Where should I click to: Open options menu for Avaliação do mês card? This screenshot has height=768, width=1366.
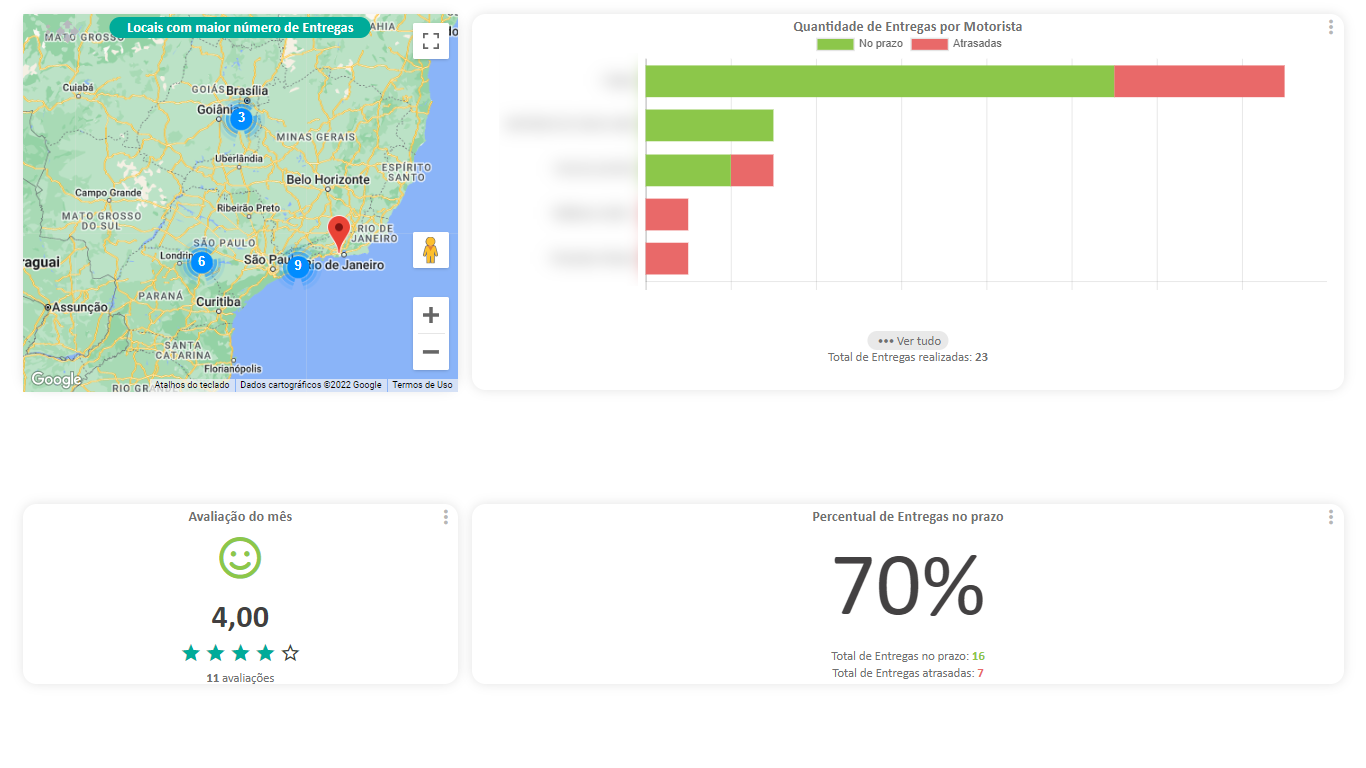445,517
